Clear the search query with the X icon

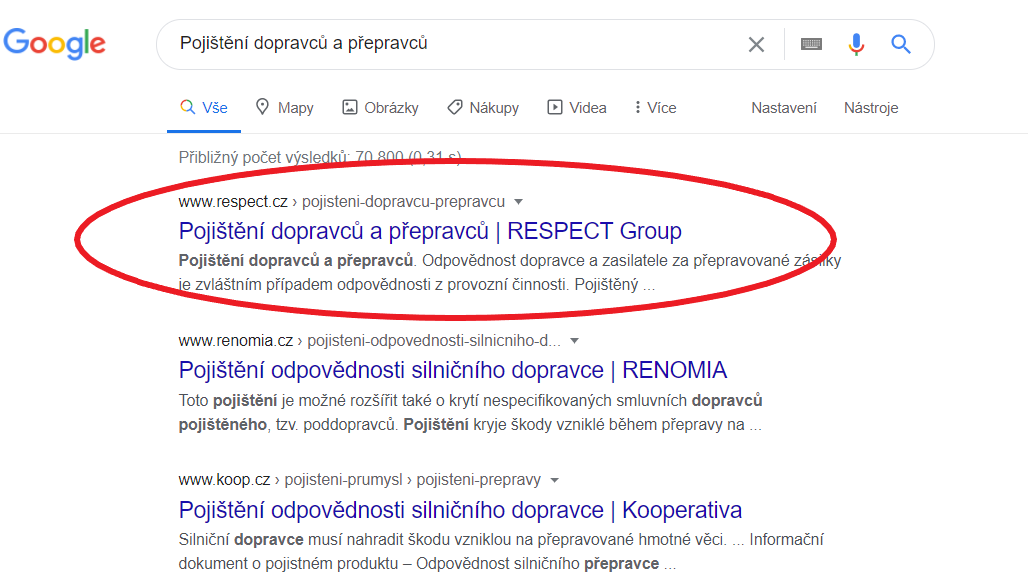point(756,45)
